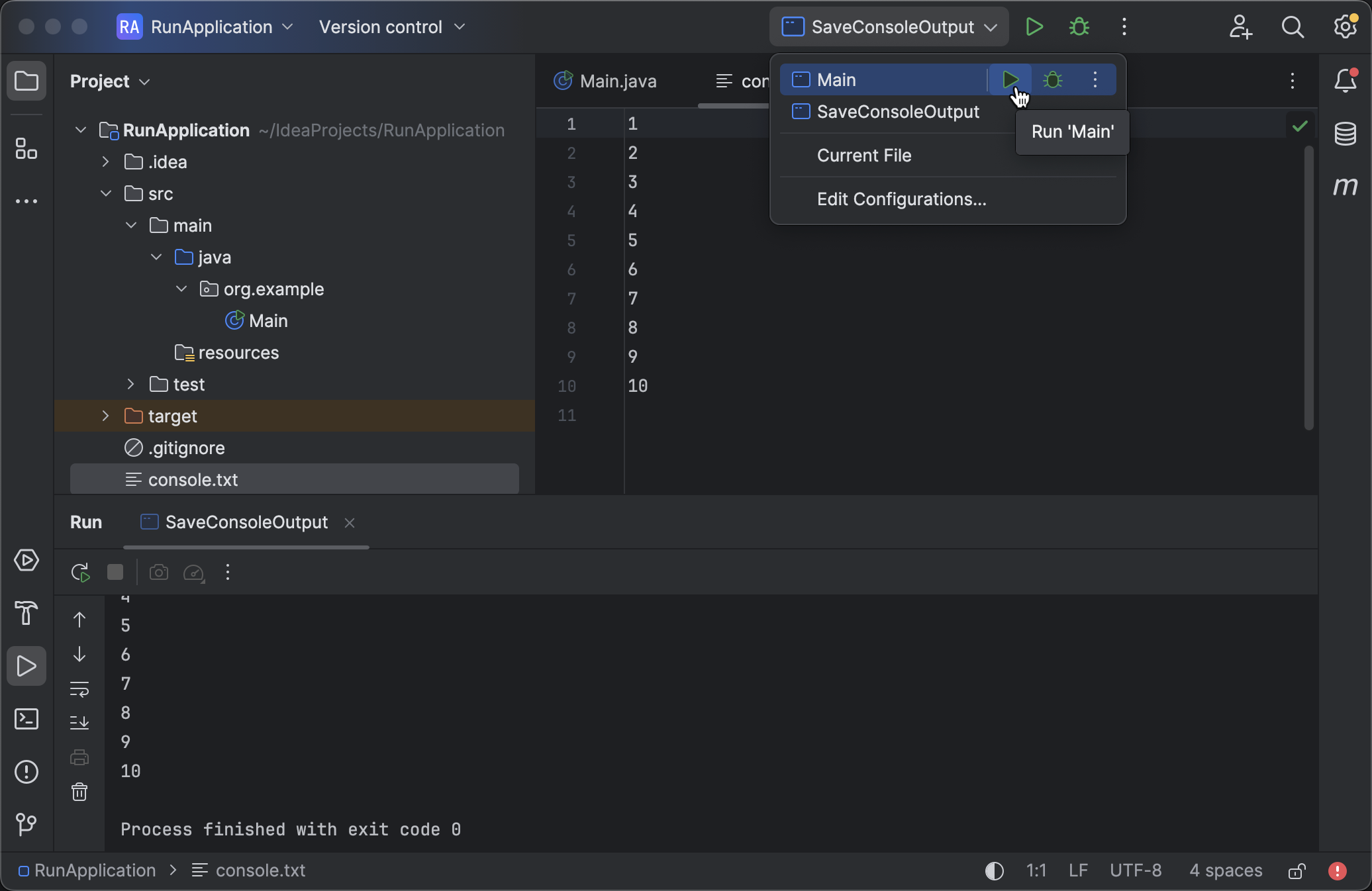This screenshot has width=1372, height=891.
Task: Open the Git version control tool window
Action: (x=26, y=824)
